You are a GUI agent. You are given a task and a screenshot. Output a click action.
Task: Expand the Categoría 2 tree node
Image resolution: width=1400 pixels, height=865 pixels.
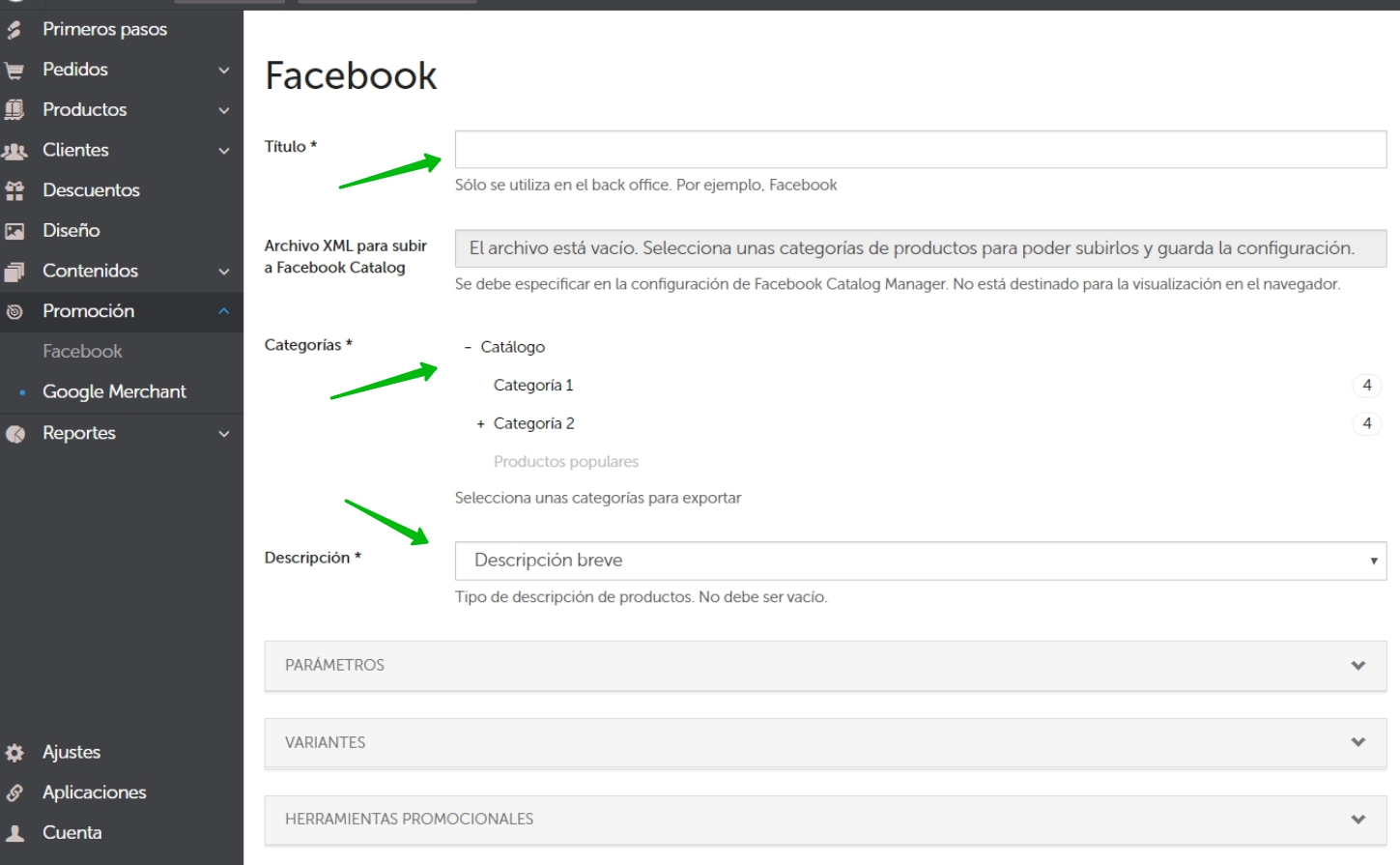point(480,424)
